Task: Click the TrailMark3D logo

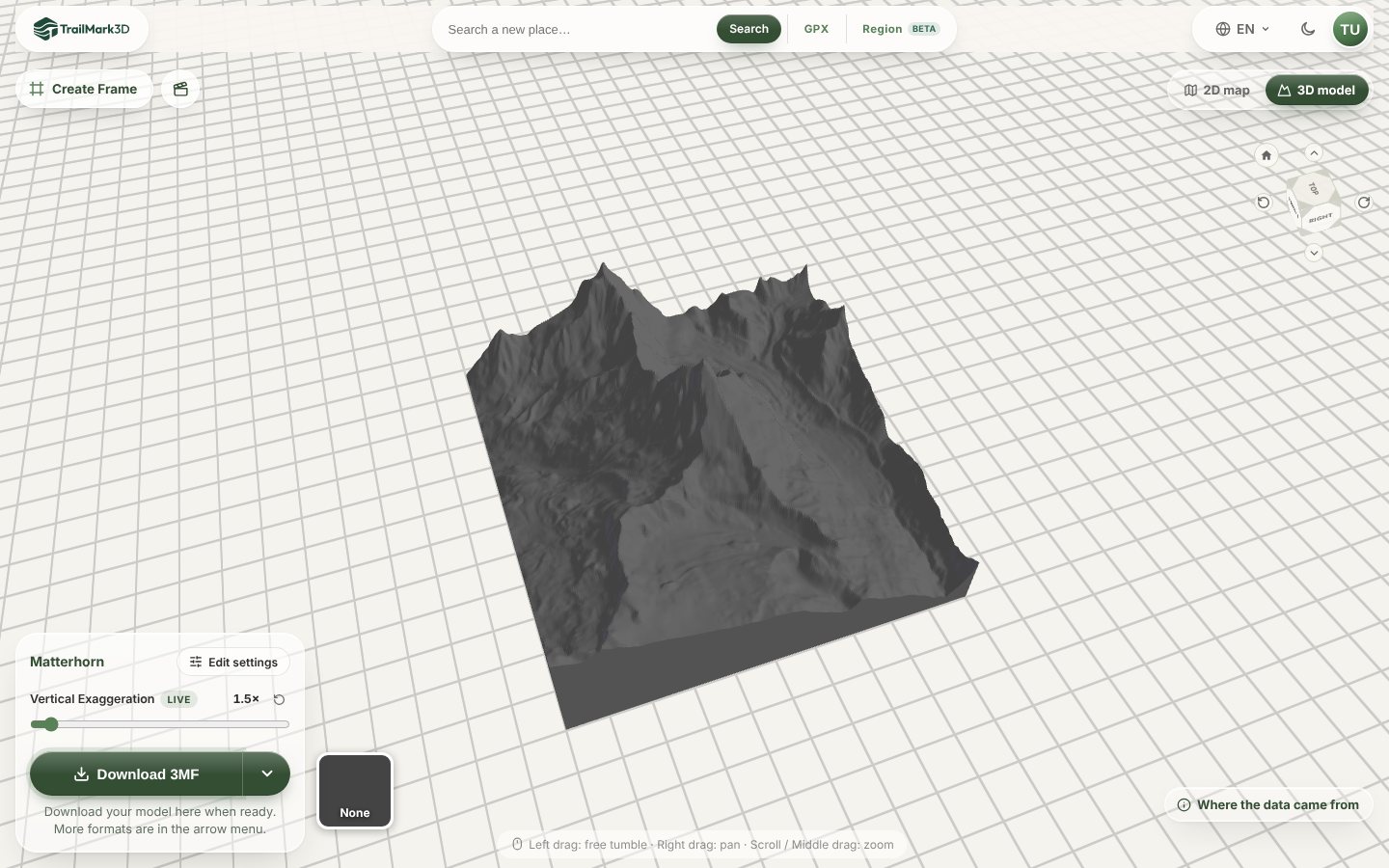Action: (81, 29)
